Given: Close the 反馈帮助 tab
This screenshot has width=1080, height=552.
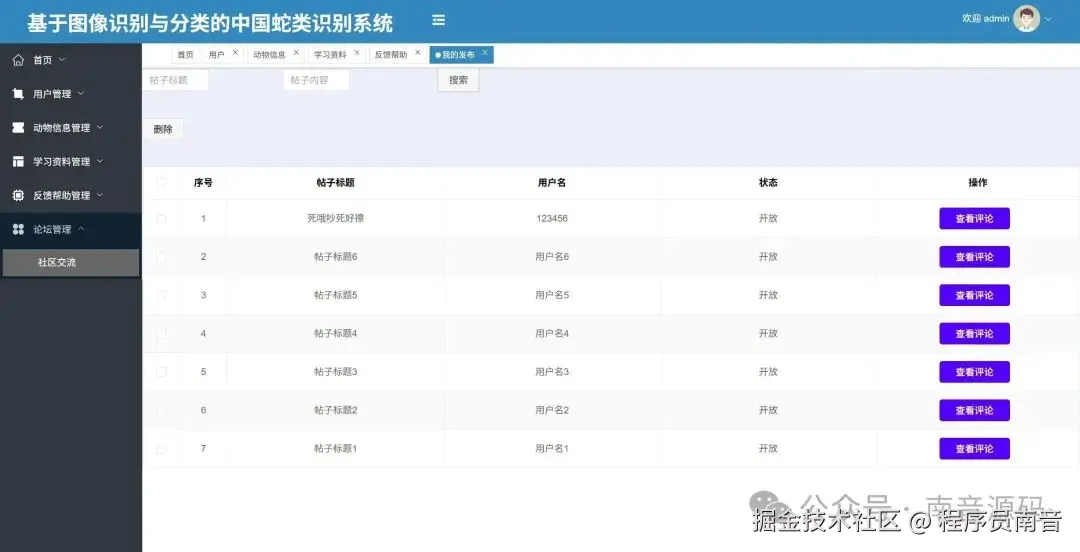Looking at the screenshot, I should (417, 52).
